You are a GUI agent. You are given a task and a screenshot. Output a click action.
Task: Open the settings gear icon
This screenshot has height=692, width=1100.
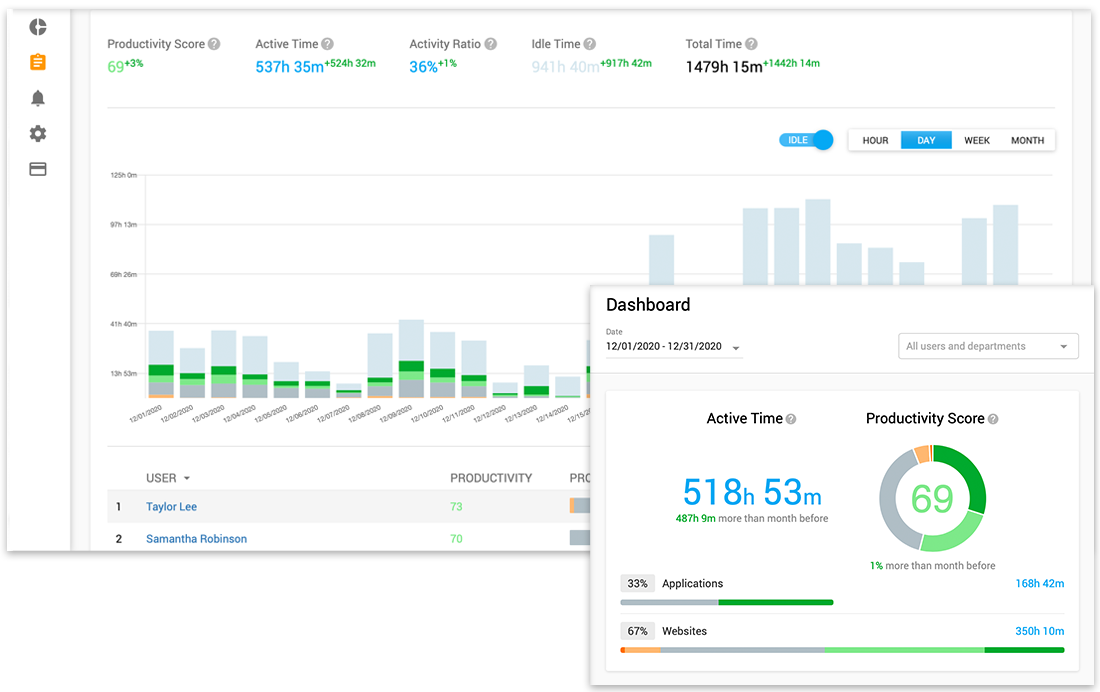(x=38, y=133)
